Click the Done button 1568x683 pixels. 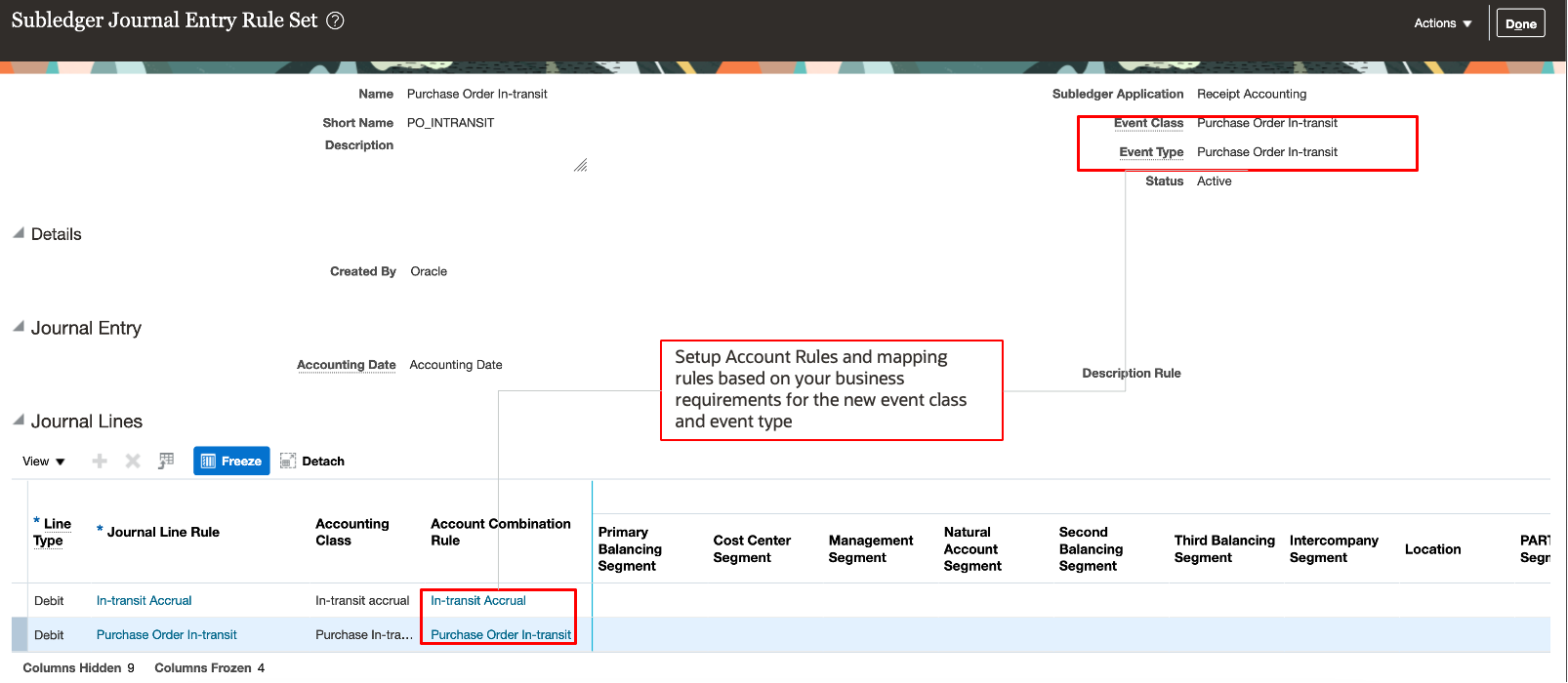(1520, 23)
